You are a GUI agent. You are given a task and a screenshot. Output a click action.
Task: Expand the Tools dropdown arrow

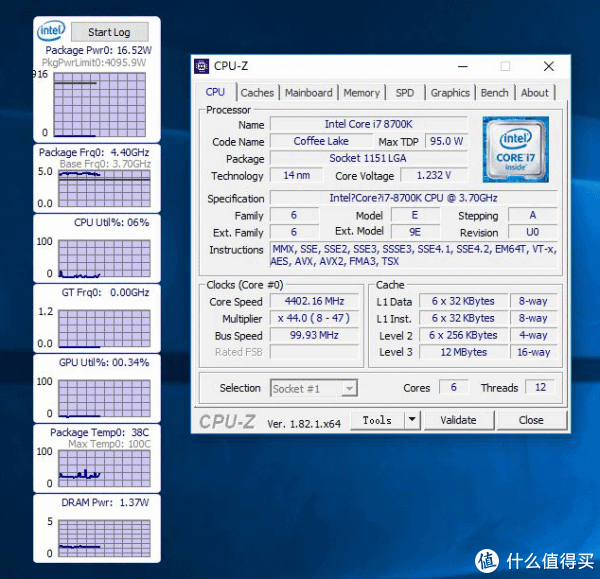click(x=412, y=420)
